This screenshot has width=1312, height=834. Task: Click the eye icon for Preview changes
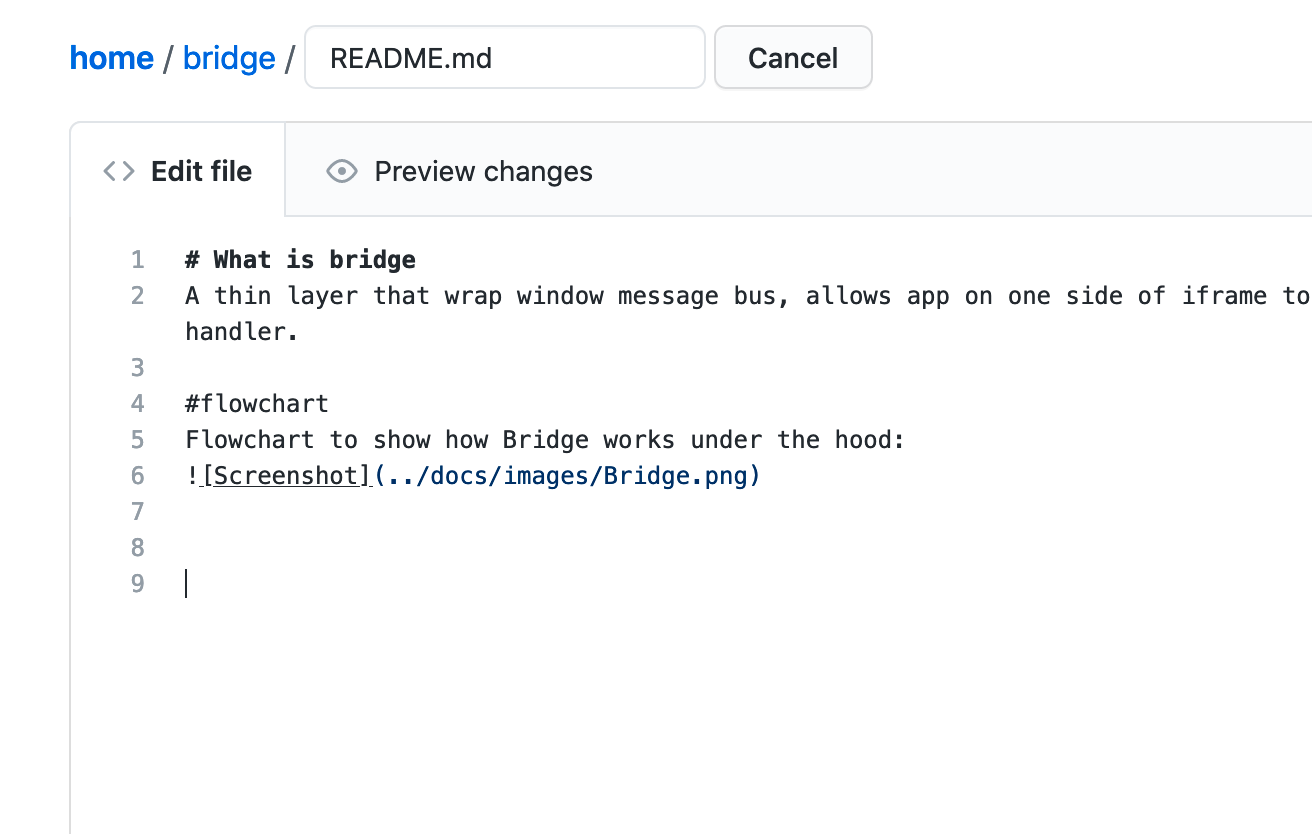pyautogui.click(x=342, y=172)
